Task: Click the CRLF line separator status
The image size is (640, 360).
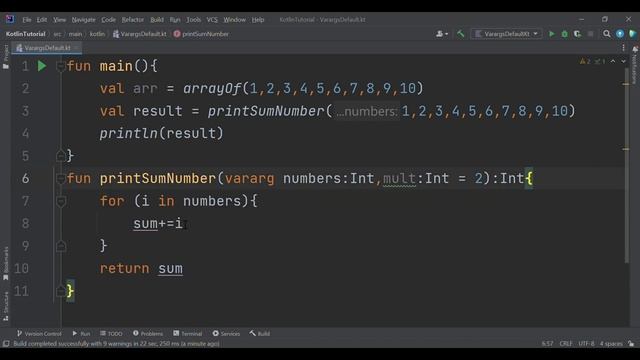Action: [566, 344]
